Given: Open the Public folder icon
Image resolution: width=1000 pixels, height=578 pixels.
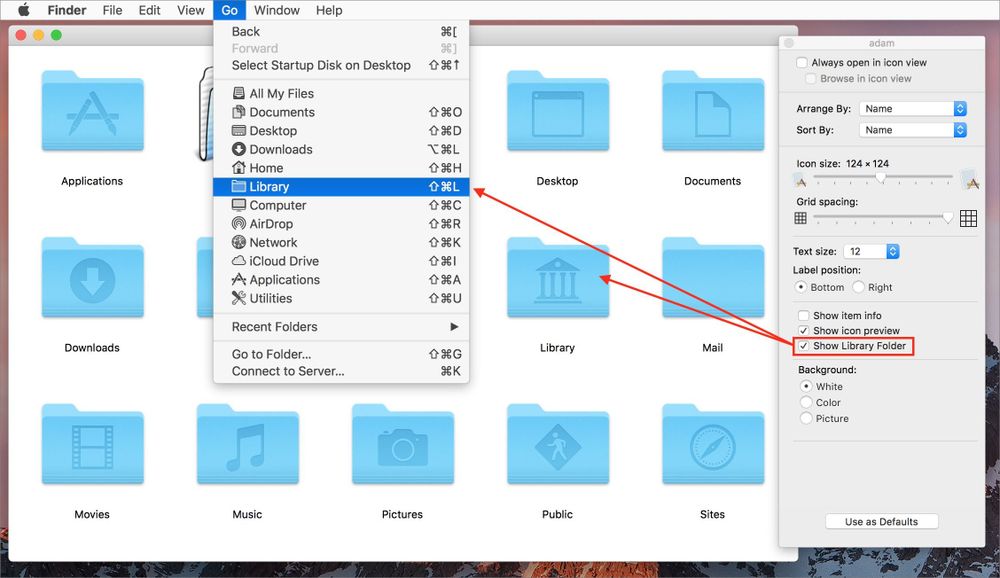Looking at the screenshot, I should pos(558,444).
